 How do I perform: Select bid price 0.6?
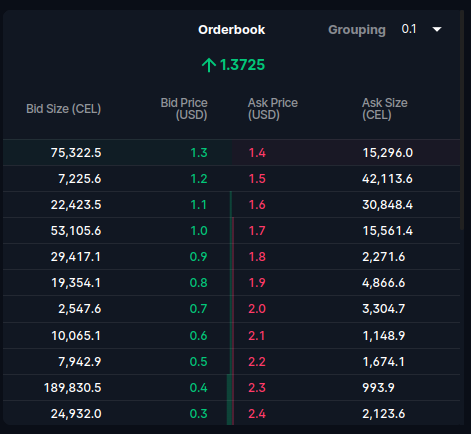[198, 335]
